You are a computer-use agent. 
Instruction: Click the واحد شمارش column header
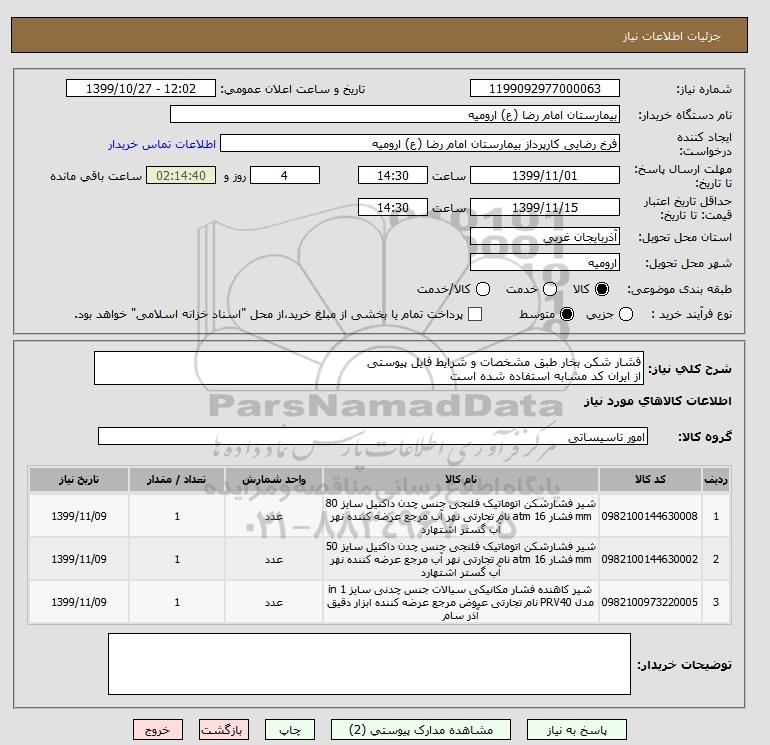[274, 479]
